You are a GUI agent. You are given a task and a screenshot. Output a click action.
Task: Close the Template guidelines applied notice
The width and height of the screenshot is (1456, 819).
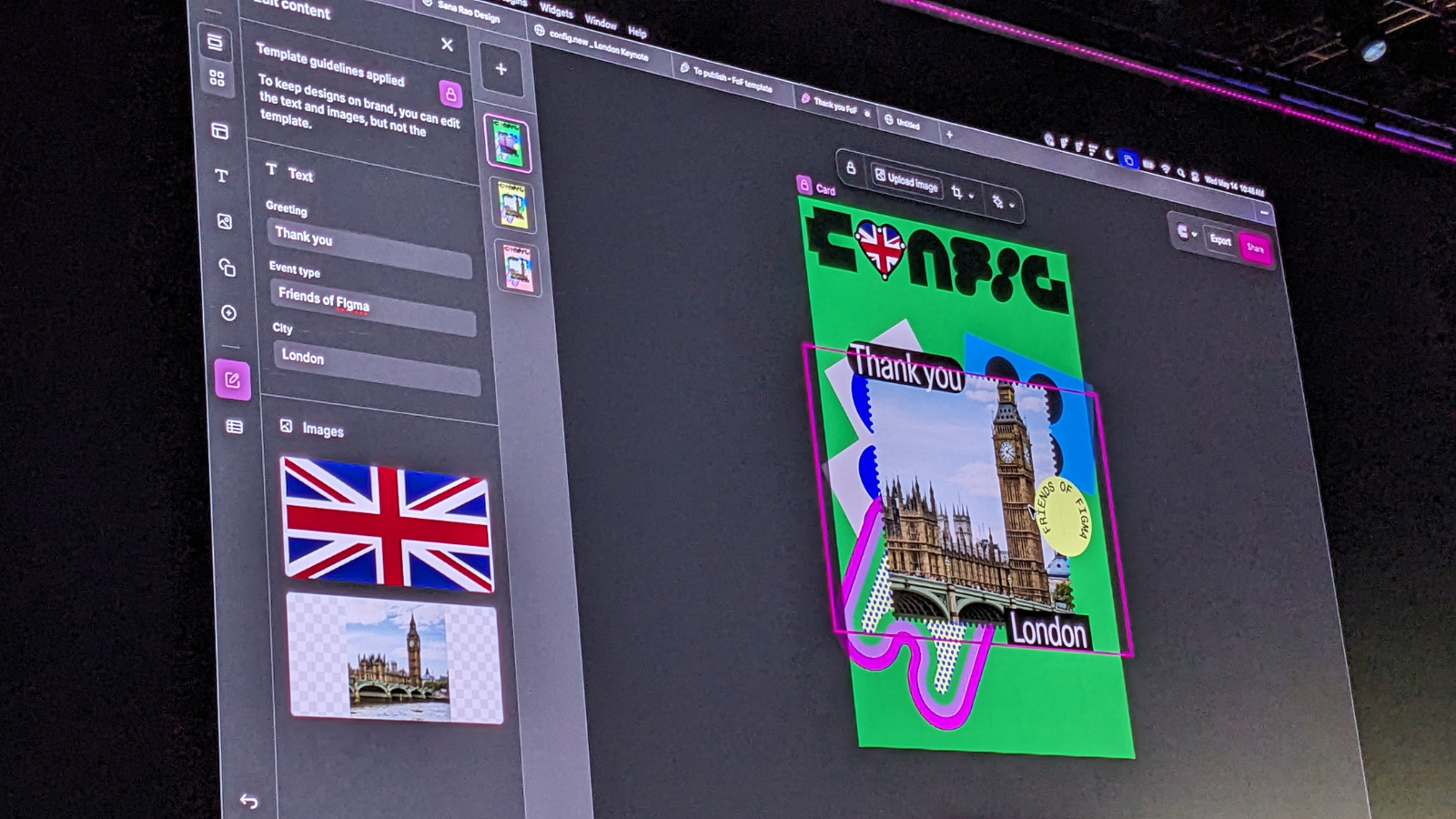coord(447,44)
